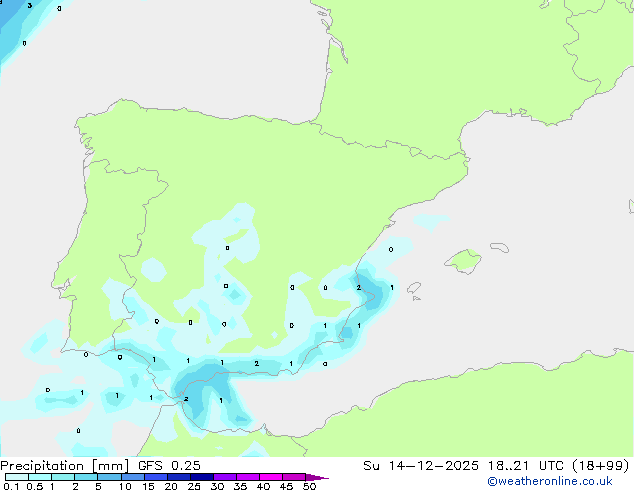The width and height of the screenshot is (634, 490).
Task: Click the '10' legend scale label
Action: point(125,486)
